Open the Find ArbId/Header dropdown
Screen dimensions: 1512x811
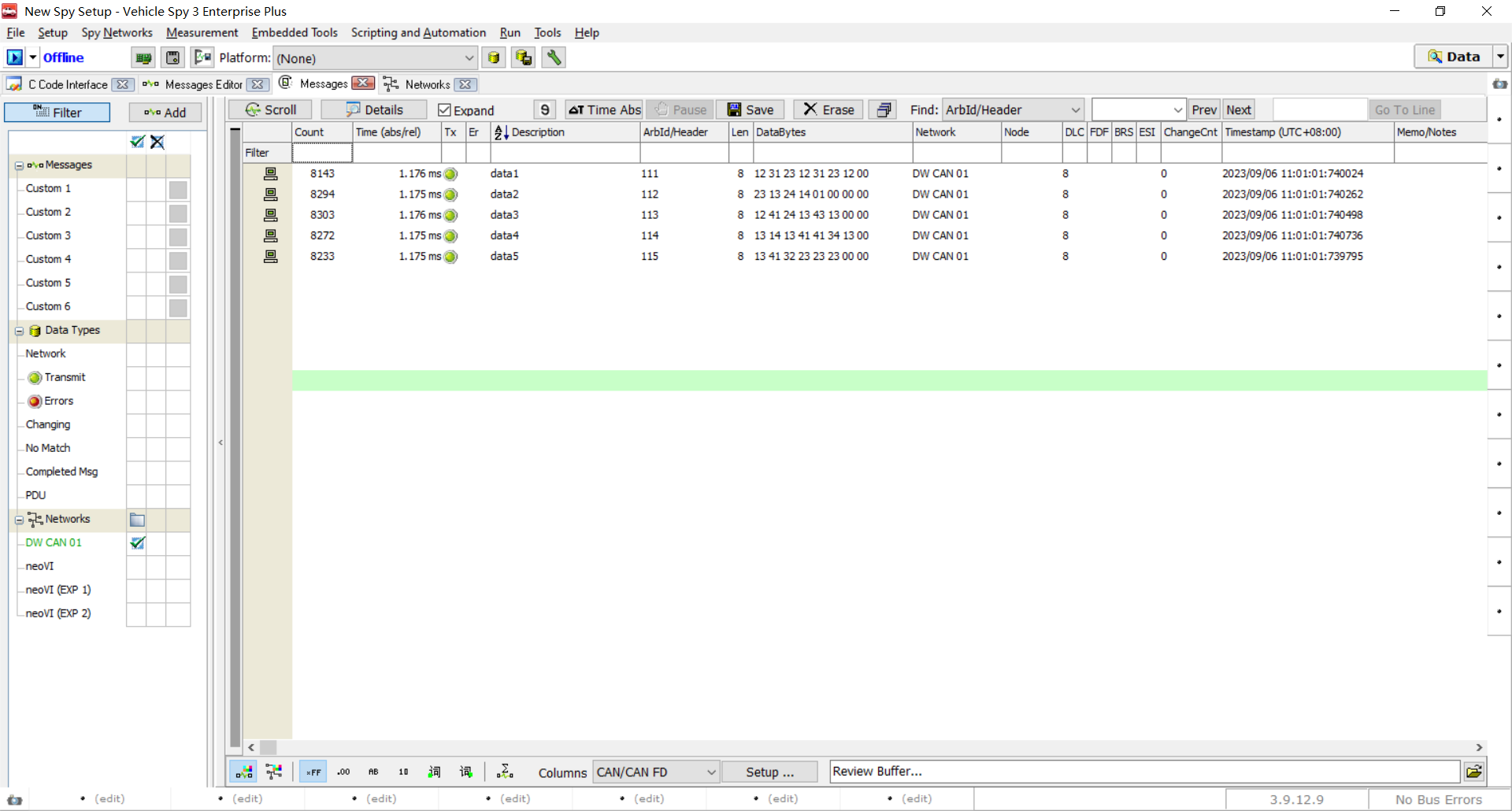point(1075,110)
